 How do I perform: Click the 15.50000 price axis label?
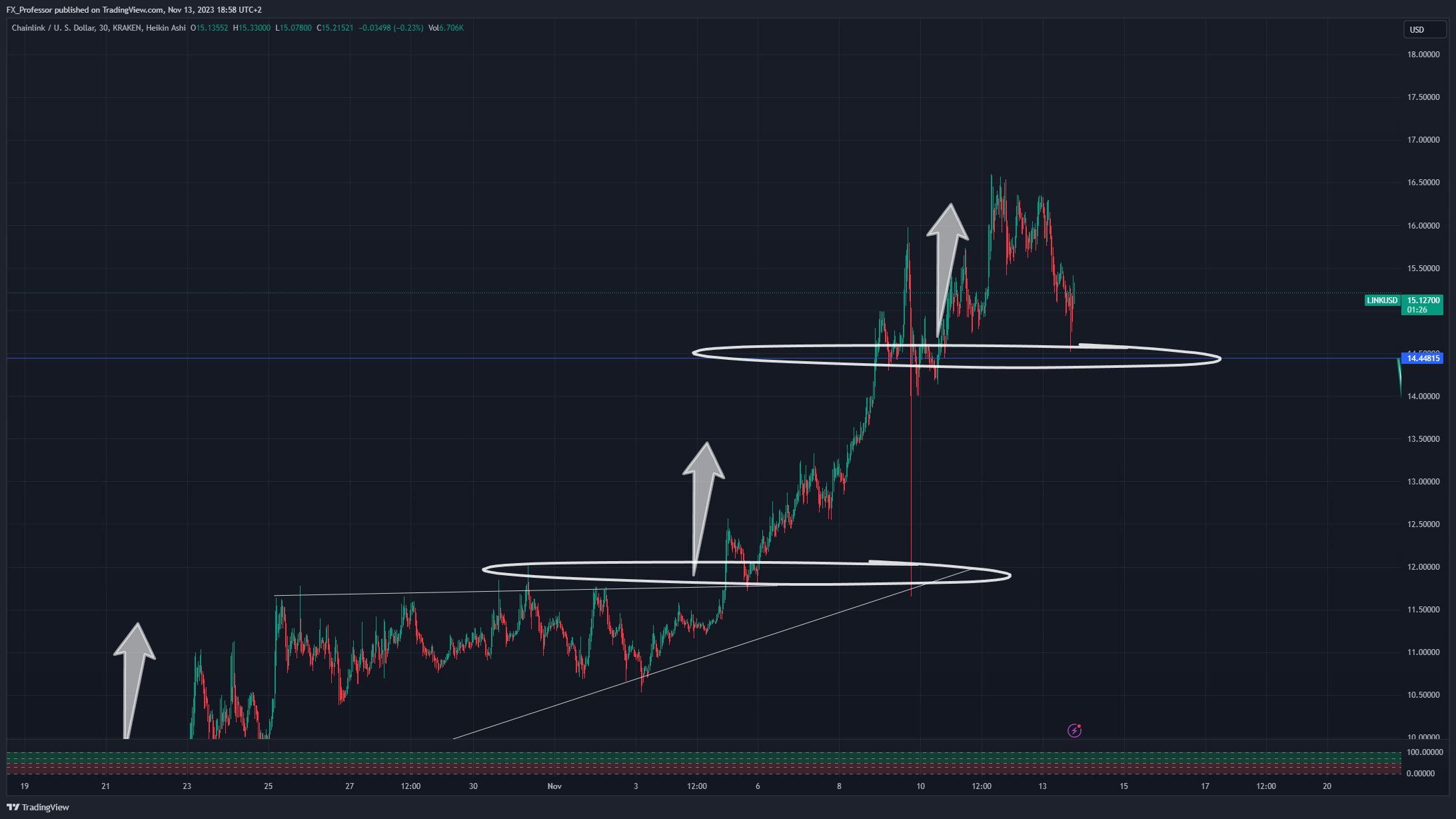1423,269
